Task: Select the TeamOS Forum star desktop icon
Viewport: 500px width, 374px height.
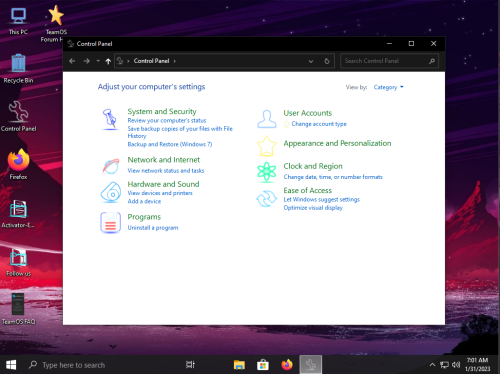Action: [x=55, y=24]
